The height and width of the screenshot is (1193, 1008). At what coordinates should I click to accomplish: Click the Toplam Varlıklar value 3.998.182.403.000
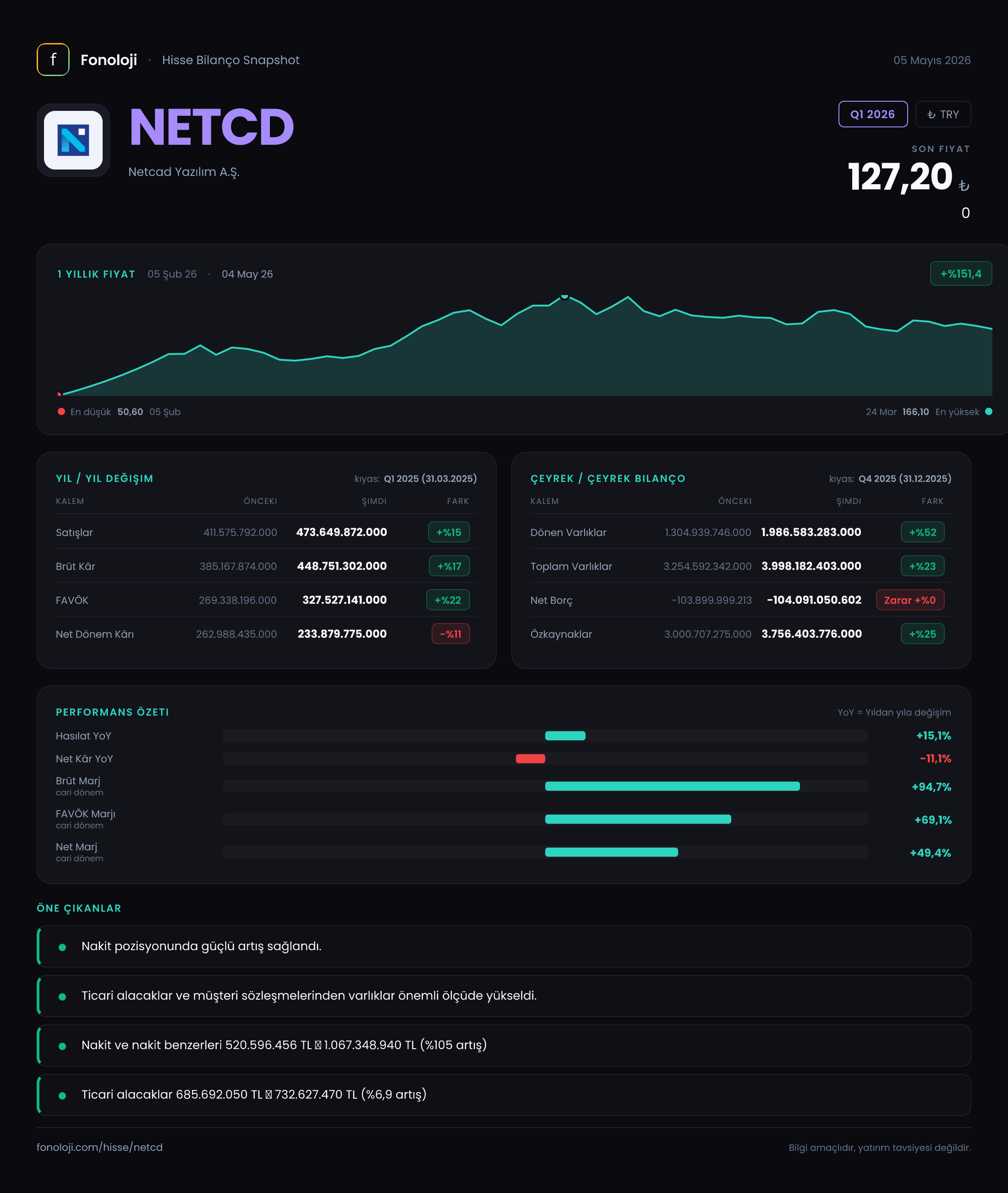pos(811,566)
